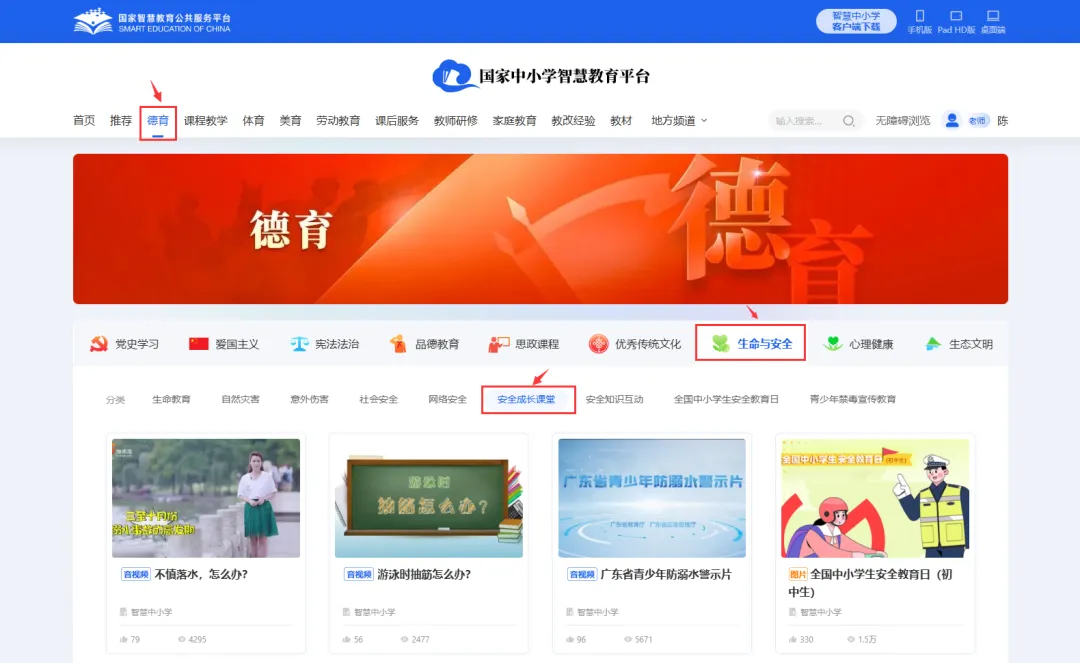Viewport: 1080px width, 663px height.
Task: Like the 不慎落水 card with 79 likes
Action: [x=124, y=640]
